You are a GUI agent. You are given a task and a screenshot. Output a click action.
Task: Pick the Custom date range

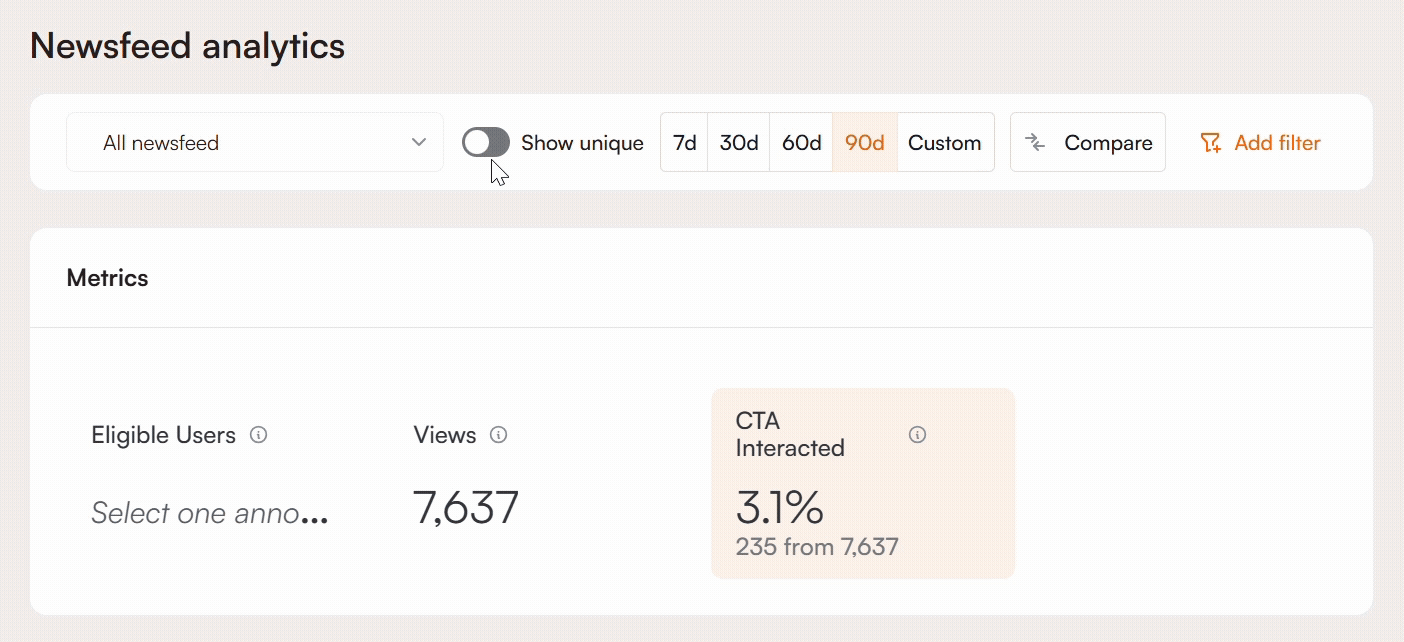point(944,143)
